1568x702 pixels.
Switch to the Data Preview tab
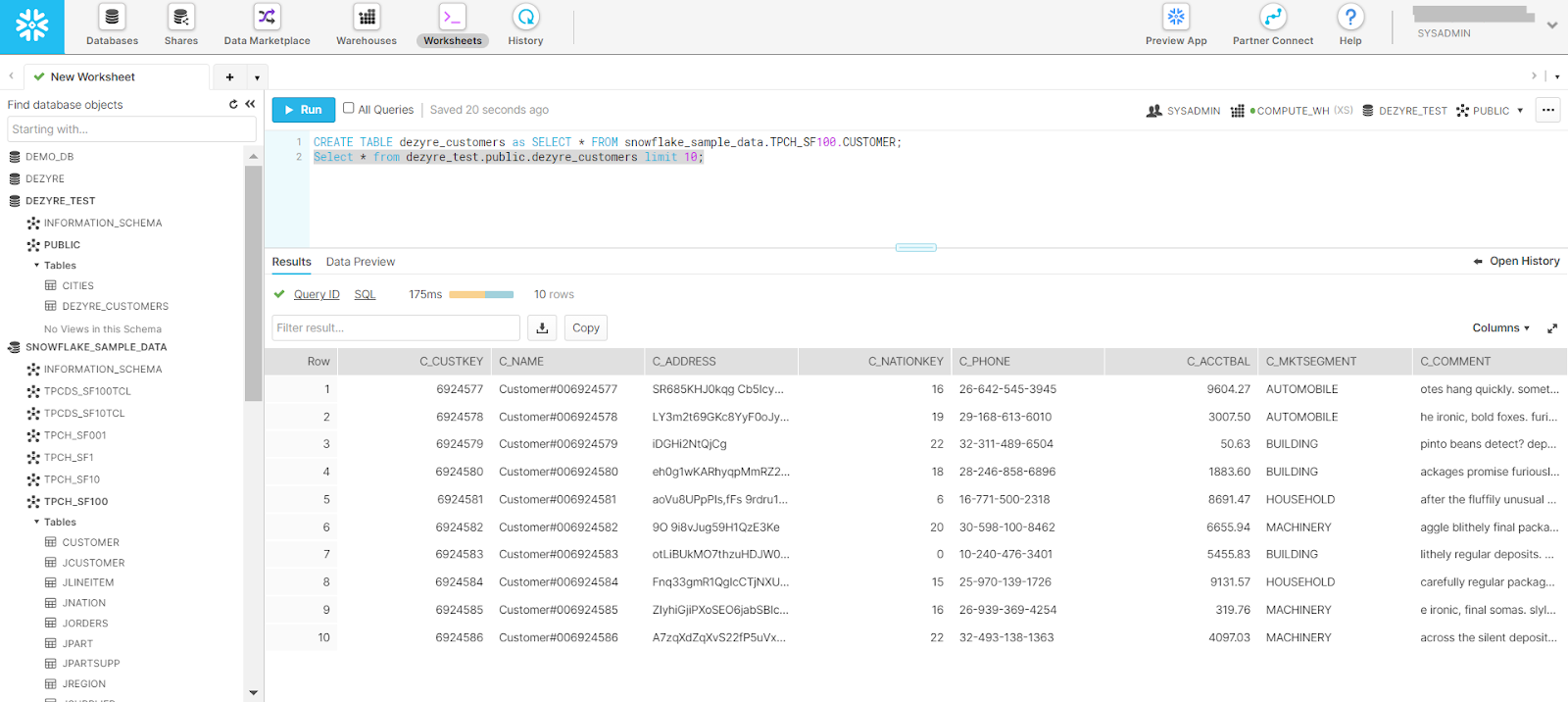[x=360, y=262]
